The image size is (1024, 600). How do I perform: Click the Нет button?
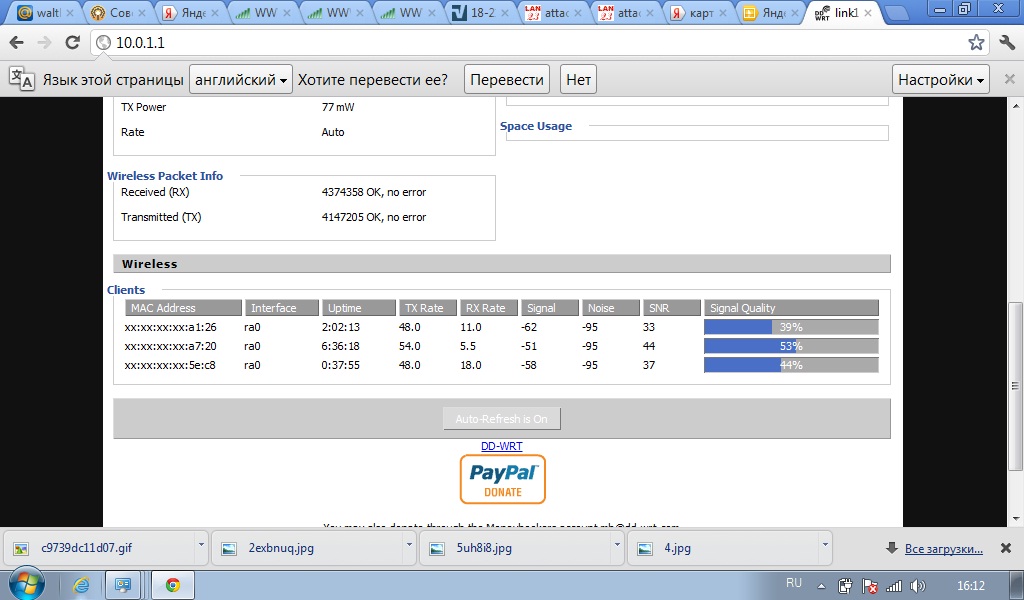578,80
